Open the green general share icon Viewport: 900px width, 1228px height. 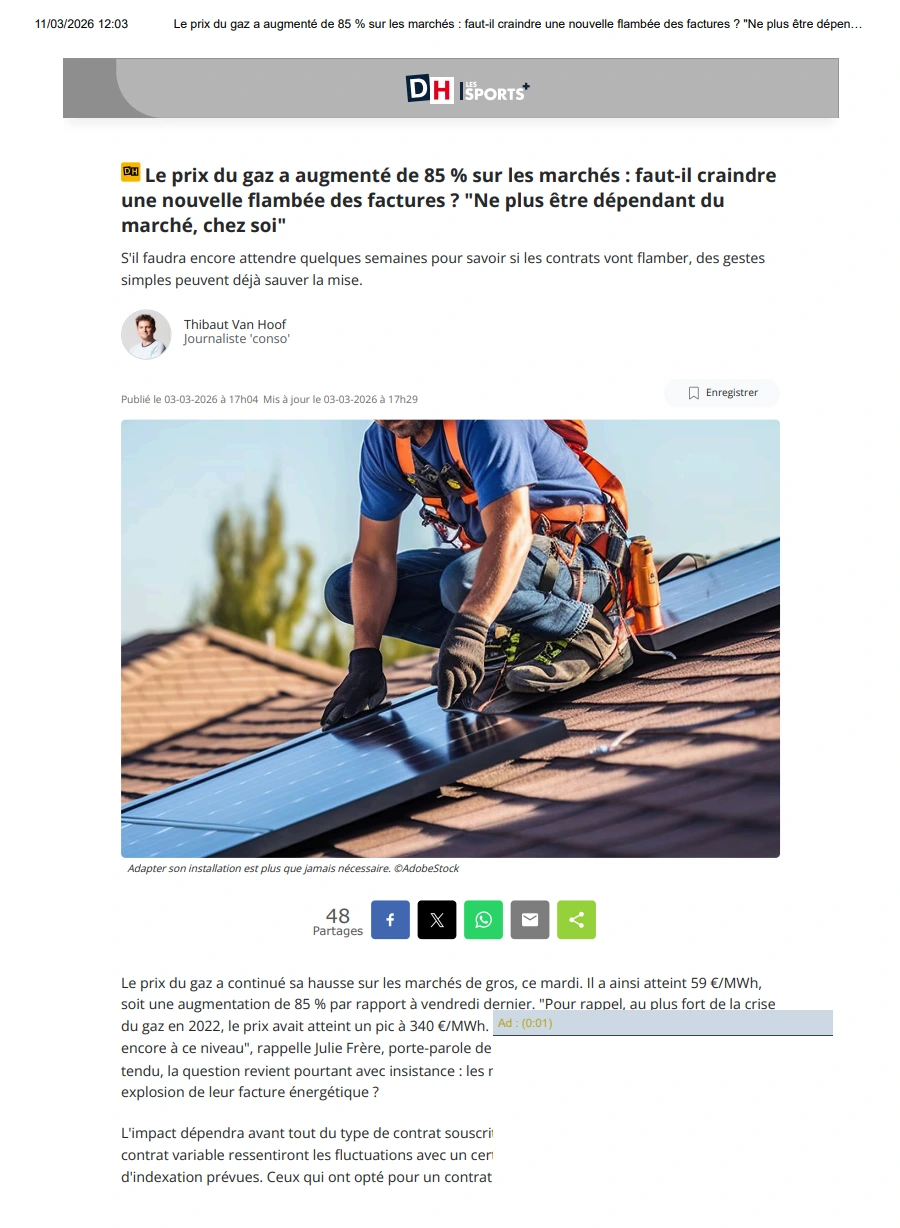point(576,920)
